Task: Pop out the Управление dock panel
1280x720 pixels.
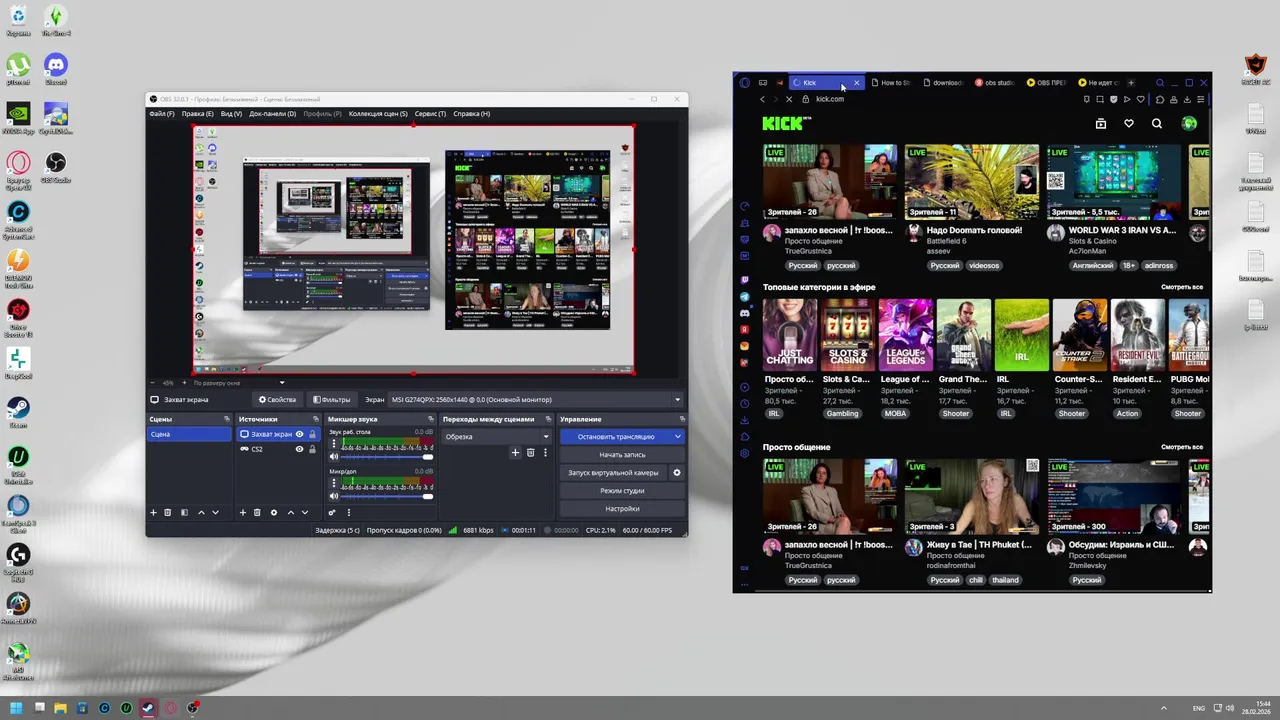Action: (682, 419)
